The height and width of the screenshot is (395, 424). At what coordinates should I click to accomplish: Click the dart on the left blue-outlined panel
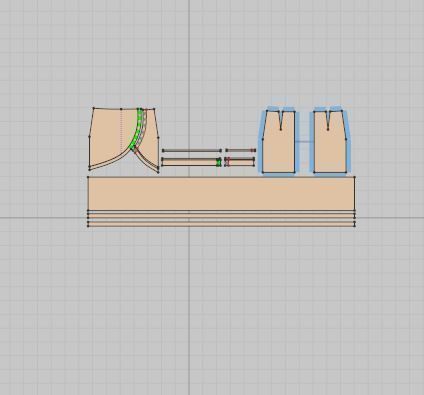[281, 120]
